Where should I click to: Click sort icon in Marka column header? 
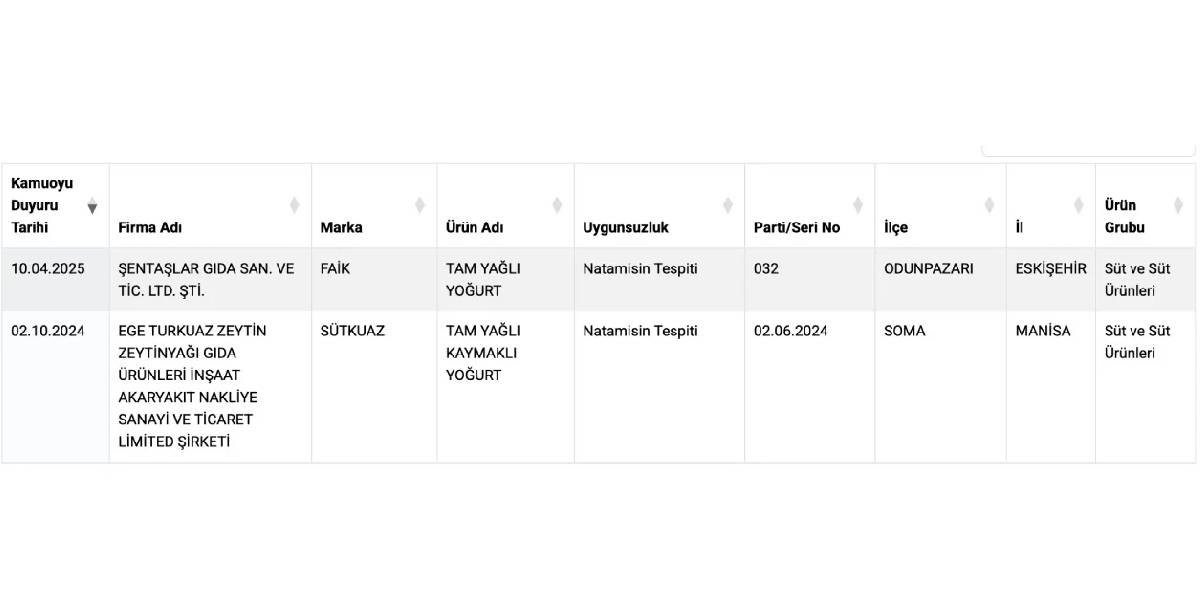pyautogui.click(x=420, y=206)
